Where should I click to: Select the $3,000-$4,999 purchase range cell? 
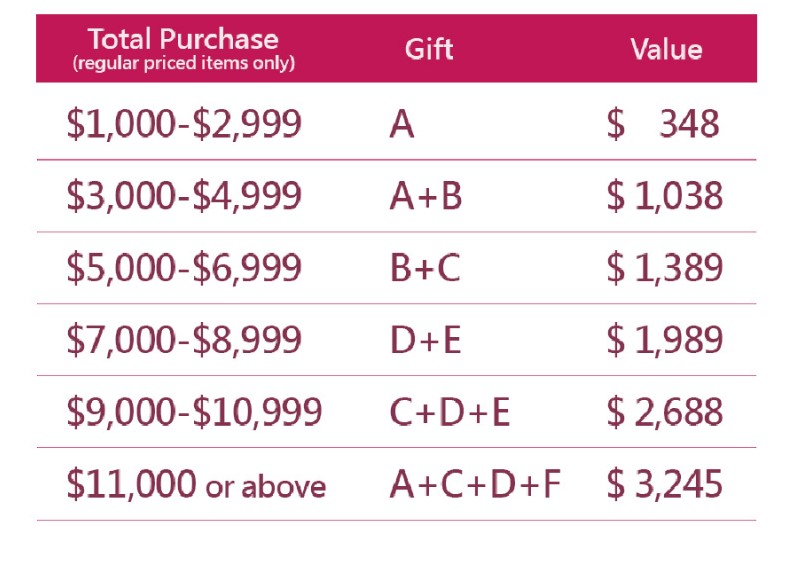(184, 196)
